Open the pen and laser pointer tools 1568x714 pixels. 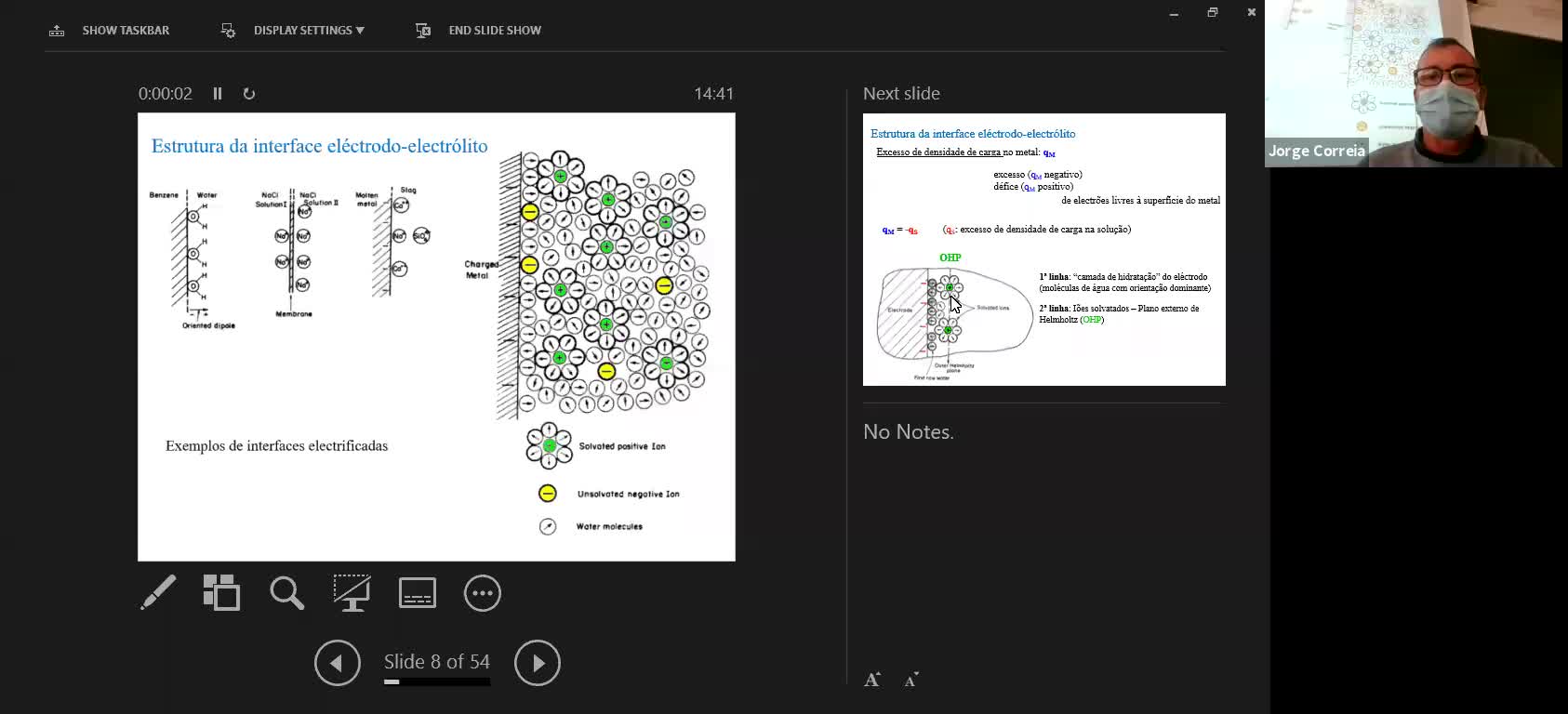[x=158, y=592]
